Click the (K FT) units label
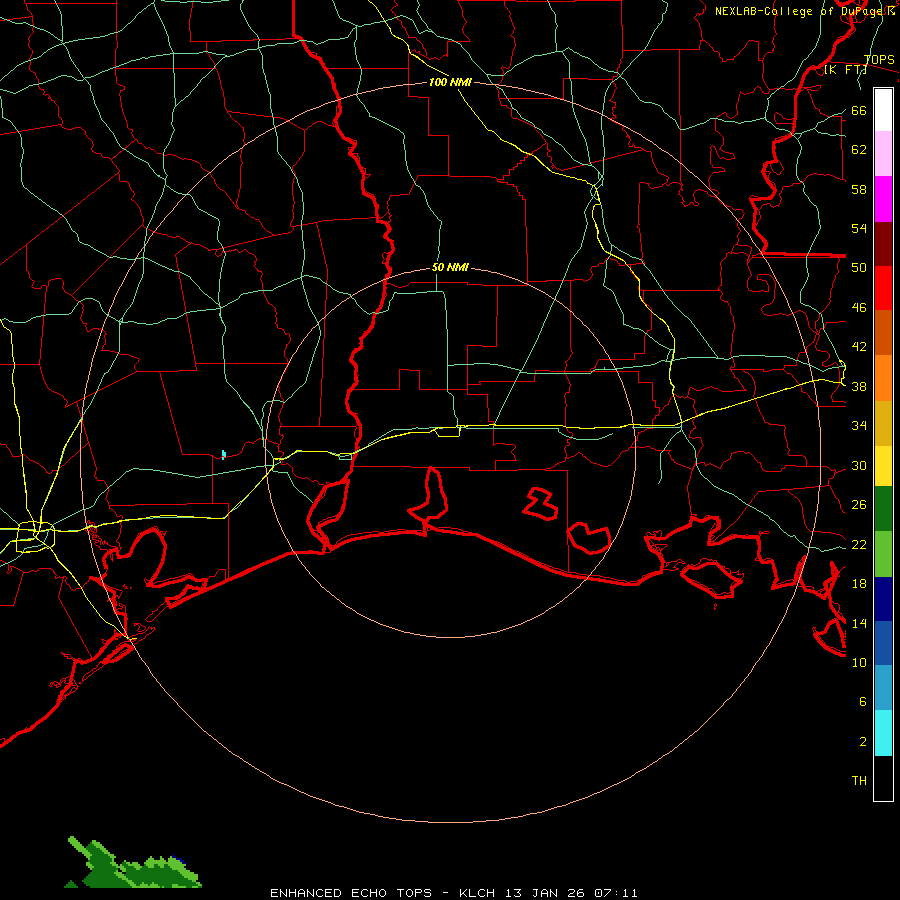This screenshot has width=900, height=900. tap(845, 70)
